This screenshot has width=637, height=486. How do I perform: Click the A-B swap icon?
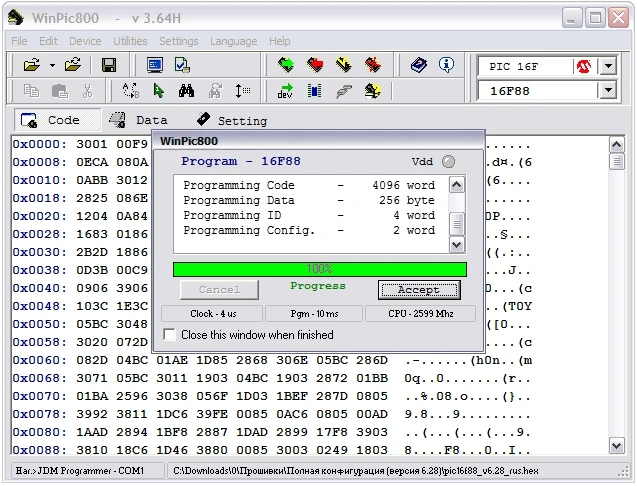coord(131,90)
